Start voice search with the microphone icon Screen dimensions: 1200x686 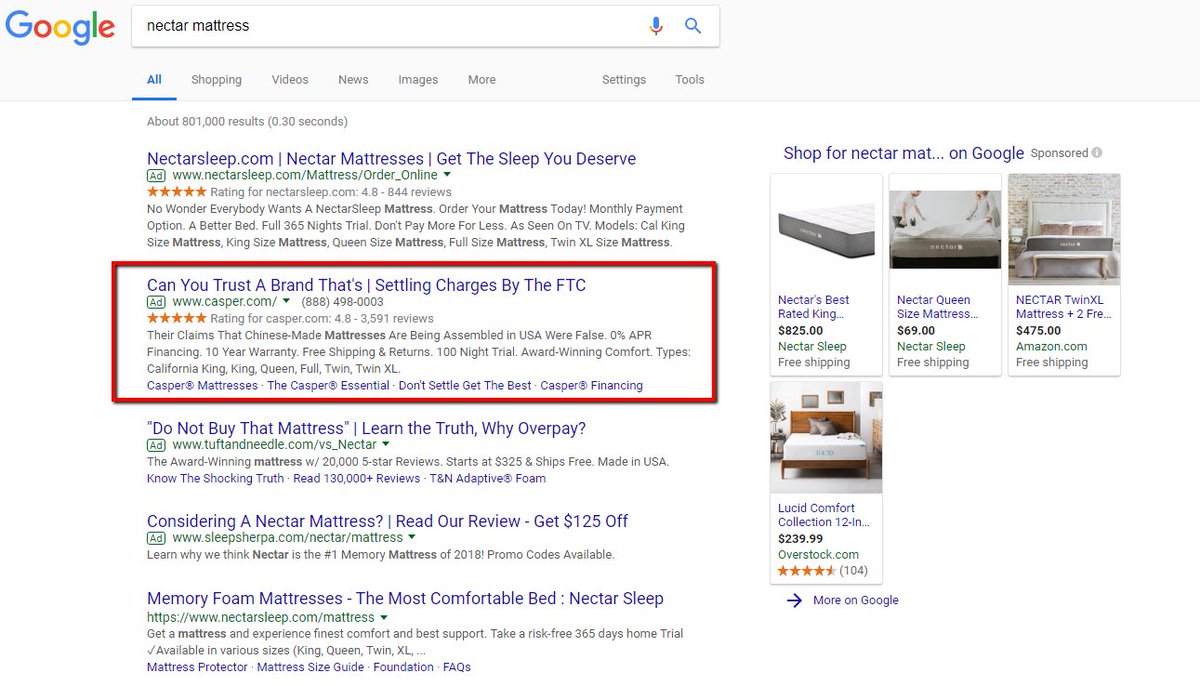[x=656, y=26]
